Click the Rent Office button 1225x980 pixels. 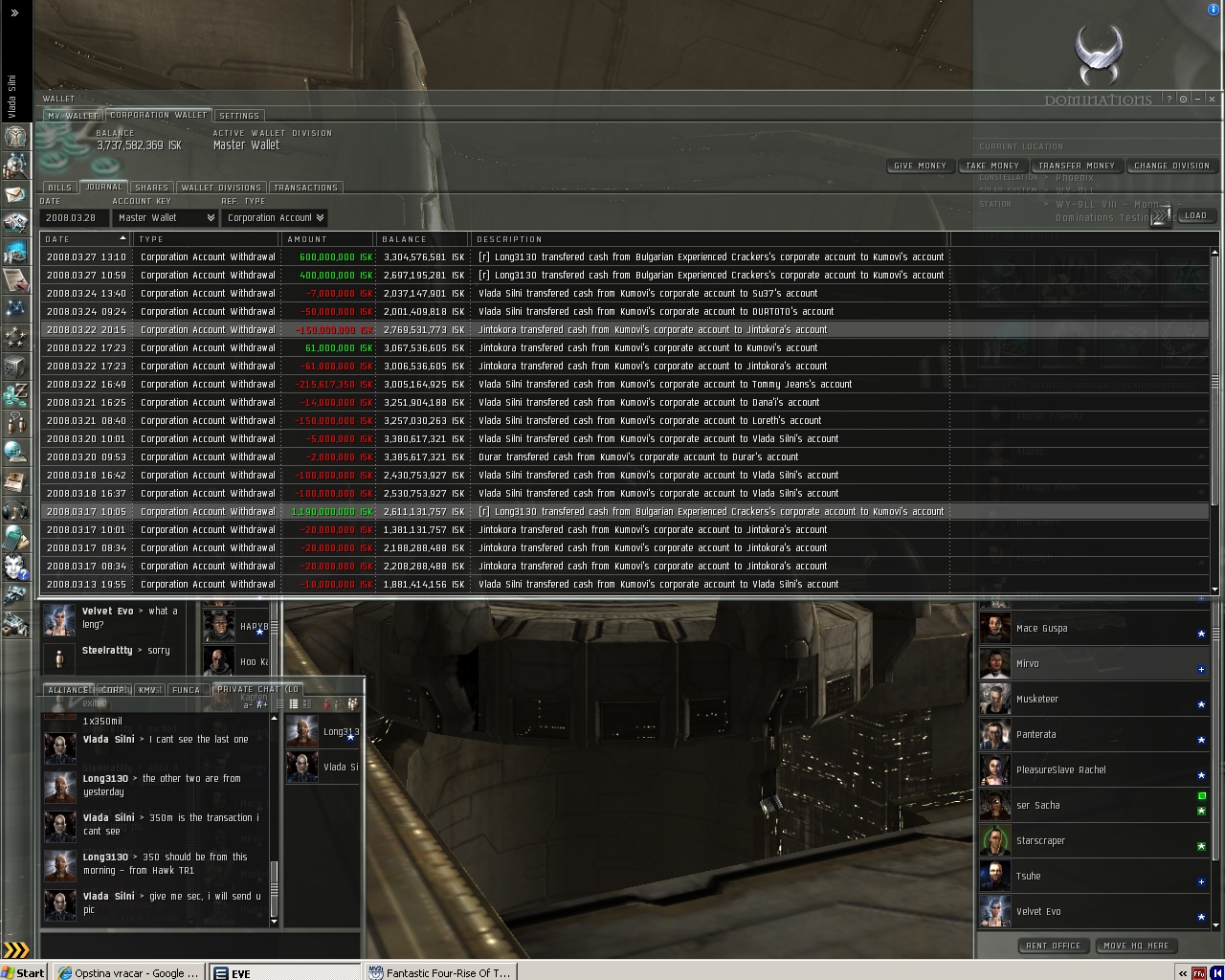click(x=1053, y=946)
